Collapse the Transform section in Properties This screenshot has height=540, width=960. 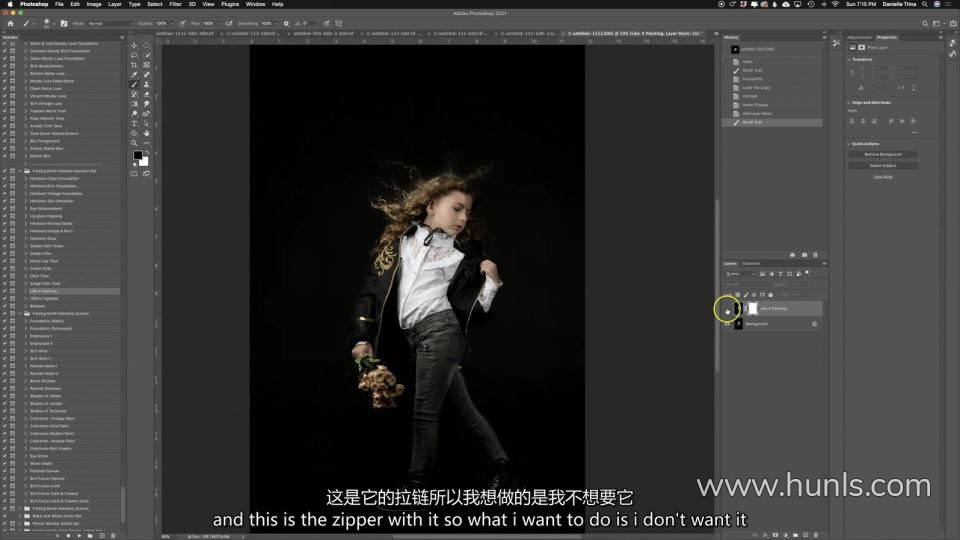pyautogui.click(x=849, y=59)
